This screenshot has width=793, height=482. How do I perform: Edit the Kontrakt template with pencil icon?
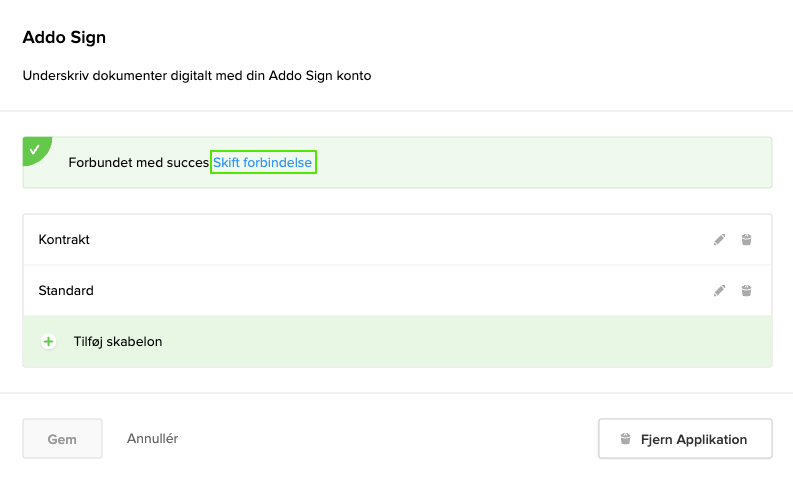[719, 240]
